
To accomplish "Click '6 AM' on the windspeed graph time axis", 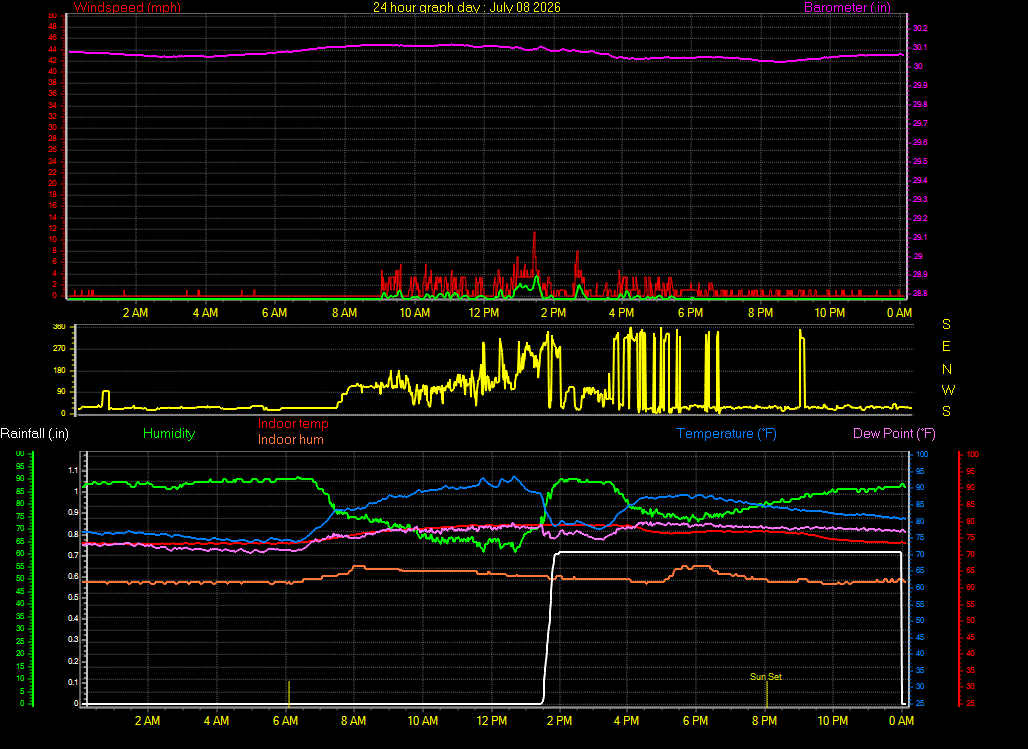I will tap(274, 313).
